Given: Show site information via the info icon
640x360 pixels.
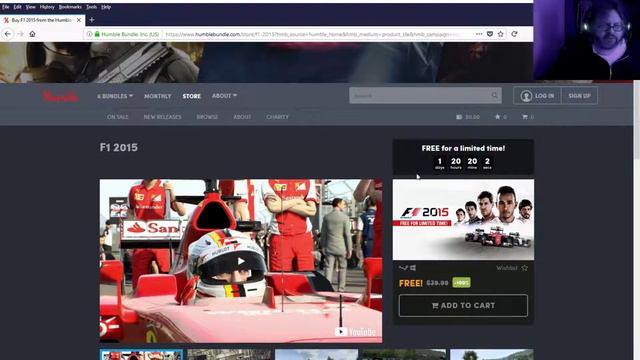Looking at the screenshot, I should click(89, 34).
